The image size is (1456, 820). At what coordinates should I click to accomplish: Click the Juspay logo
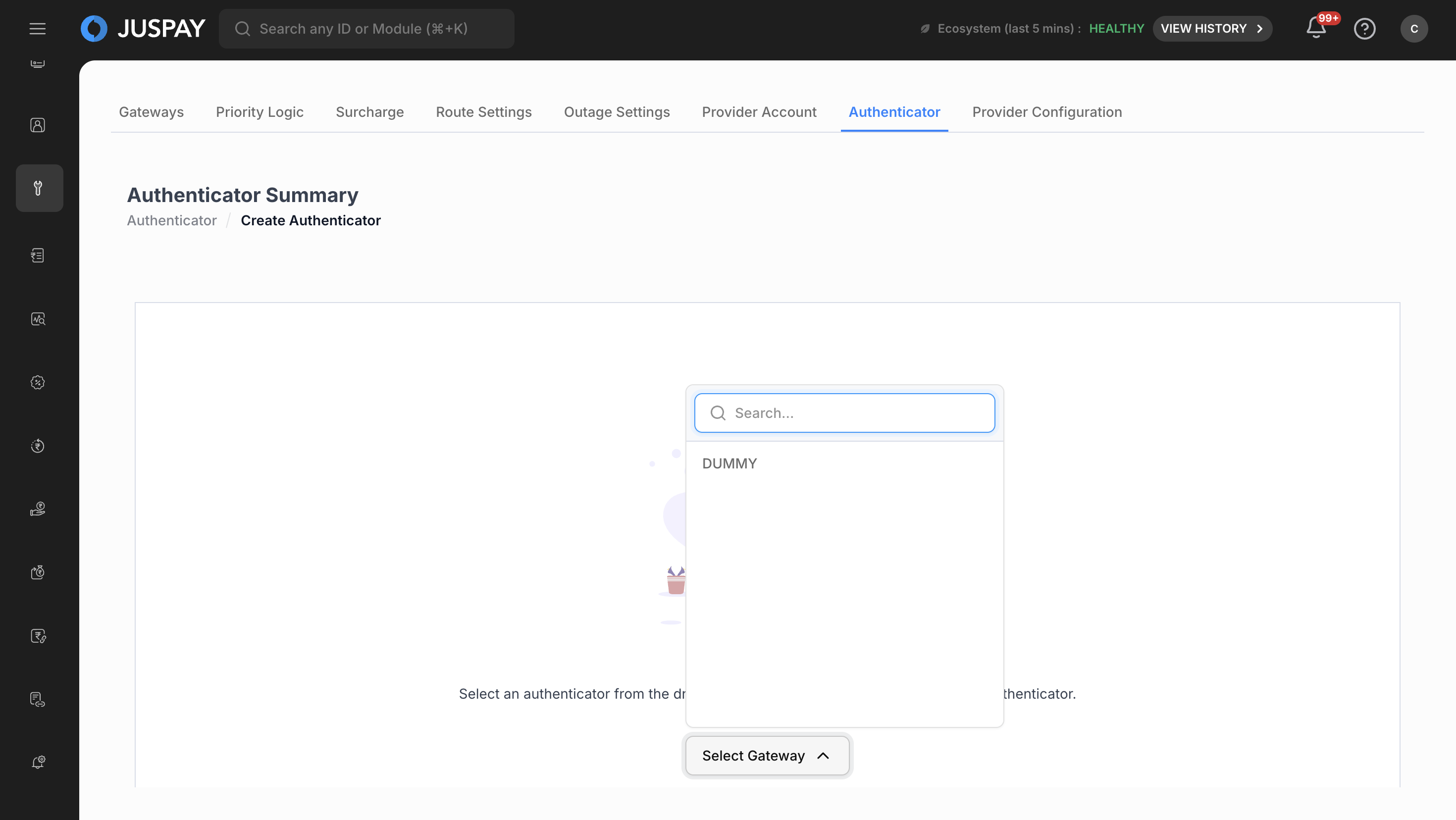coord(143,28)
